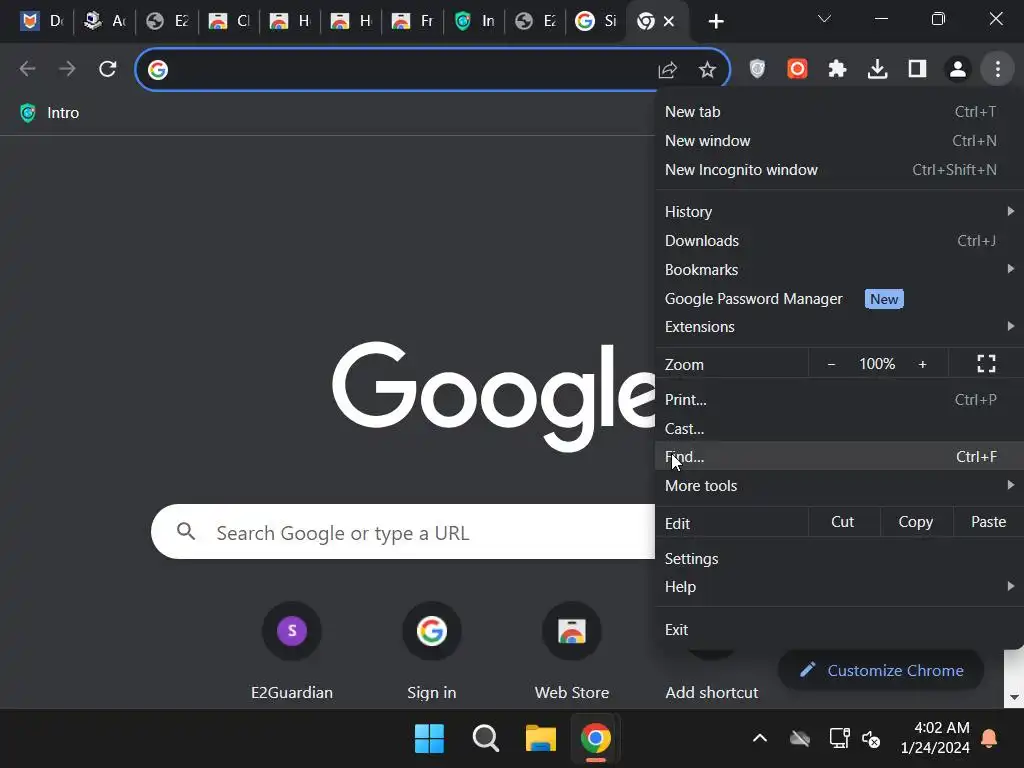Image resolution: width=1024 pixels, height=768 pixels.
Task: Switch to the tab labeled Si with Google icon
Action: point(596,22)
